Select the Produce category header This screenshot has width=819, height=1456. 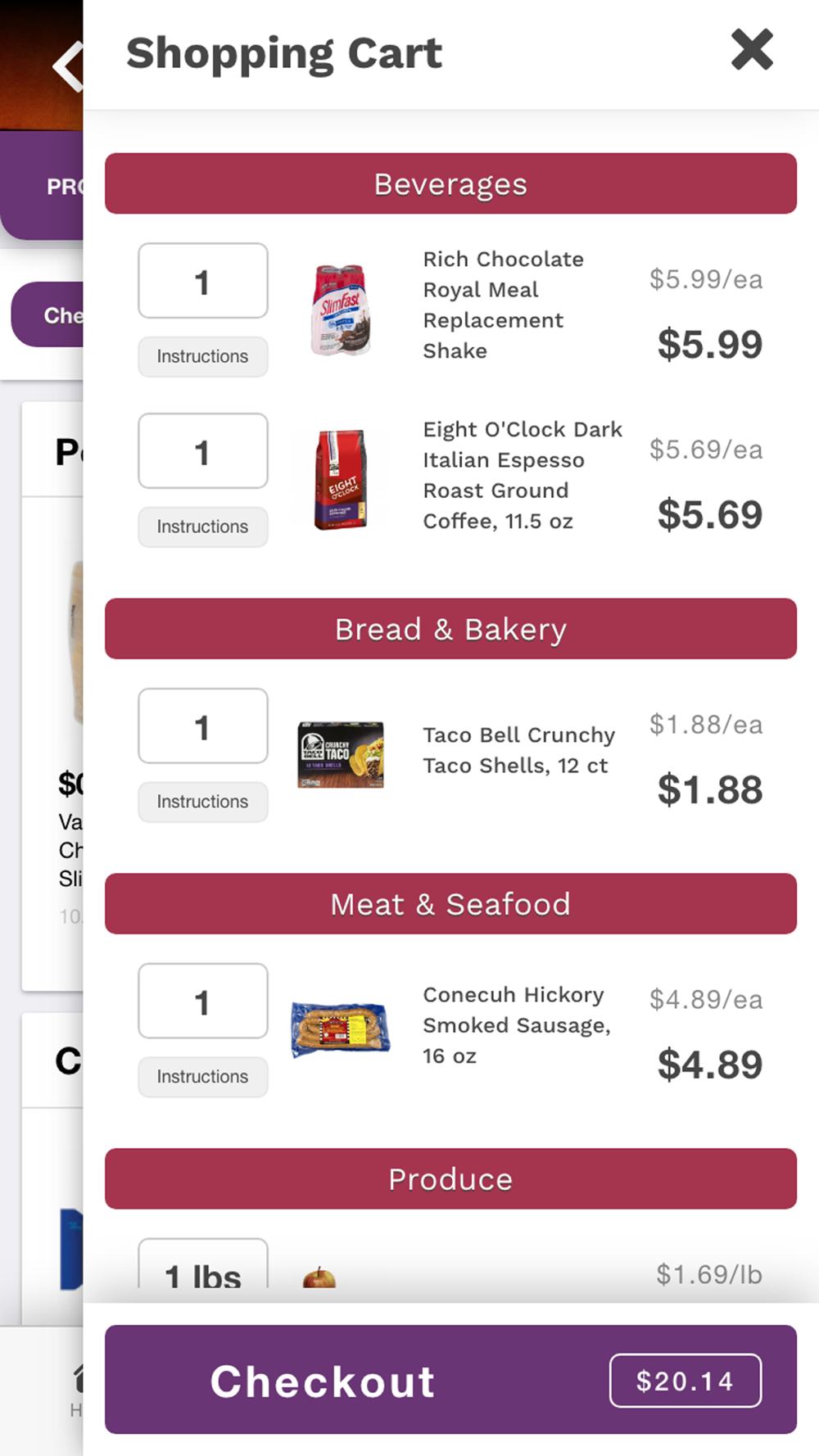click(x=450, y=1179)
